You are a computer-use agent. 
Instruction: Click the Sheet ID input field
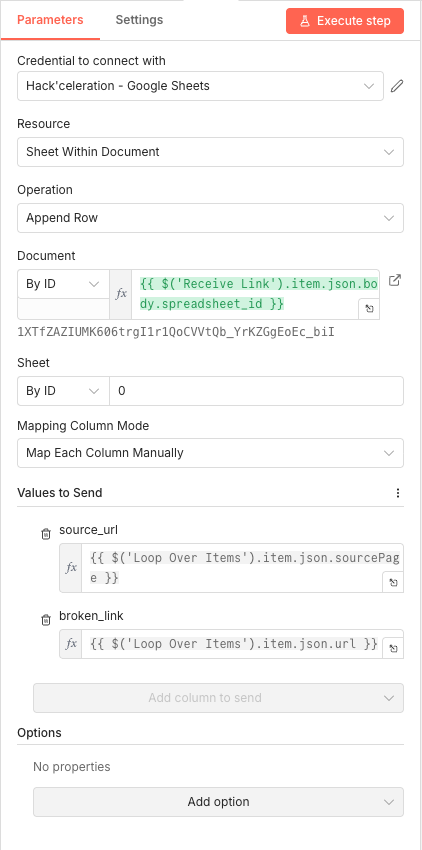tap(257, 391)
